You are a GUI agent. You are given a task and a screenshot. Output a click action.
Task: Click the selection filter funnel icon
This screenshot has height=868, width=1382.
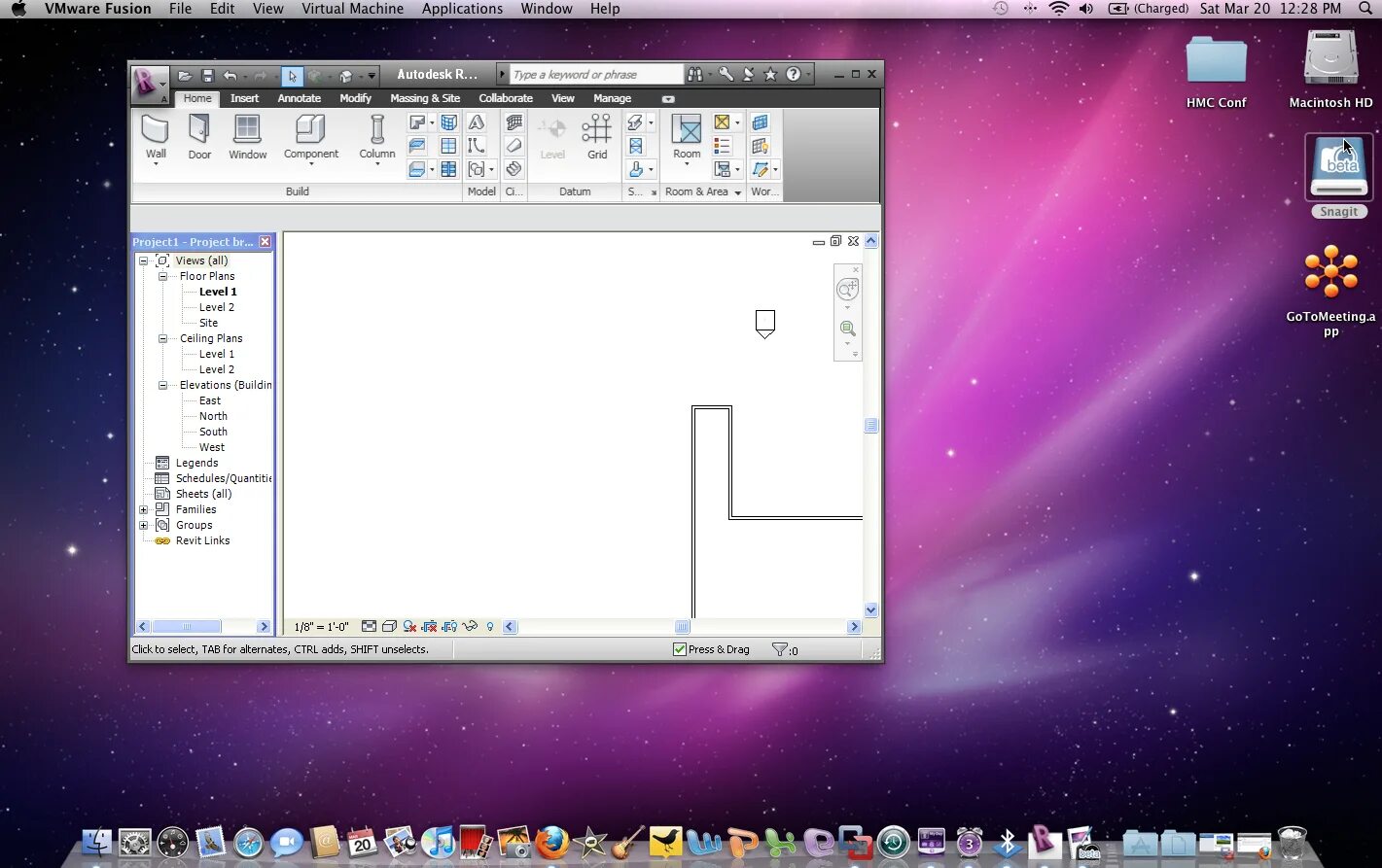779,649
